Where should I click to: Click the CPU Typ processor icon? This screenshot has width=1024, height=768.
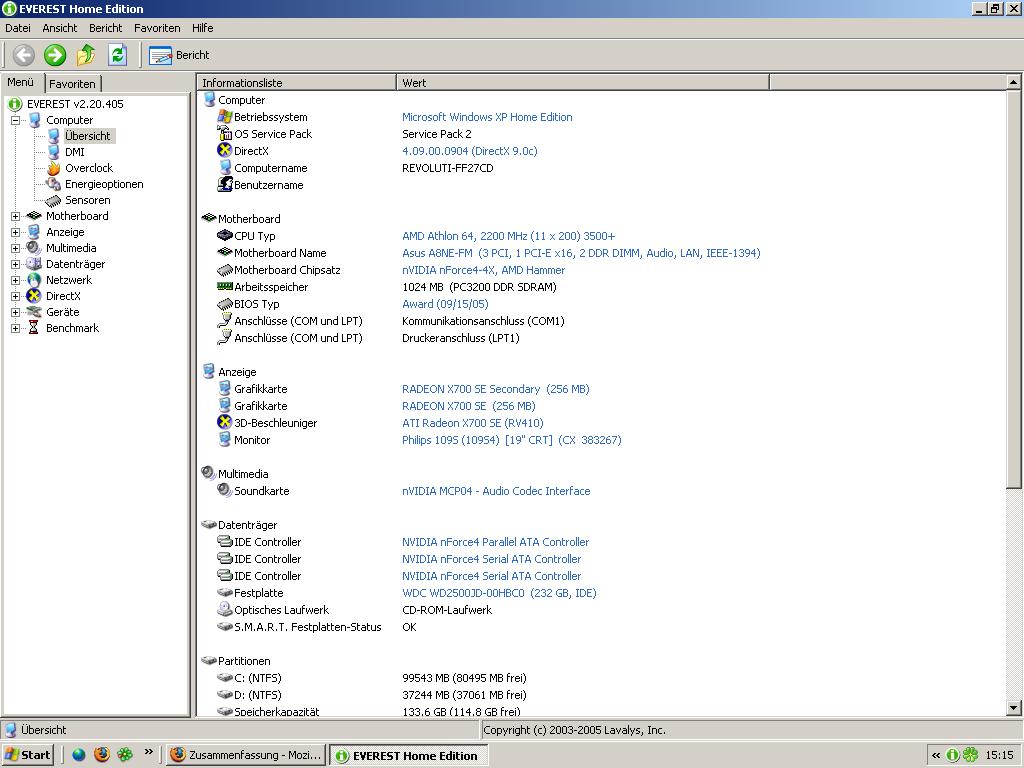[225, 235]
